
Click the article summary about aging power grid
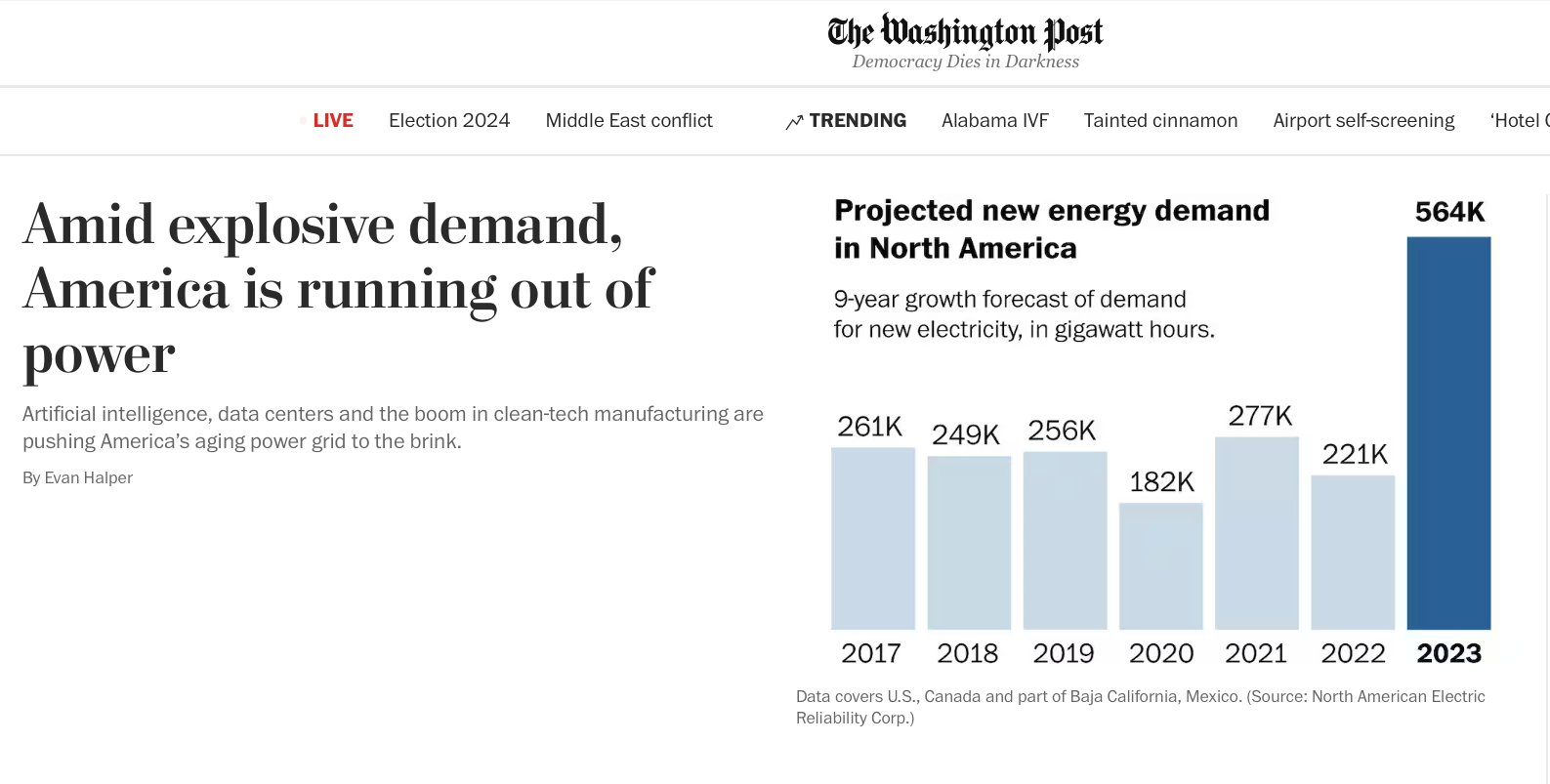click(393, 428)
